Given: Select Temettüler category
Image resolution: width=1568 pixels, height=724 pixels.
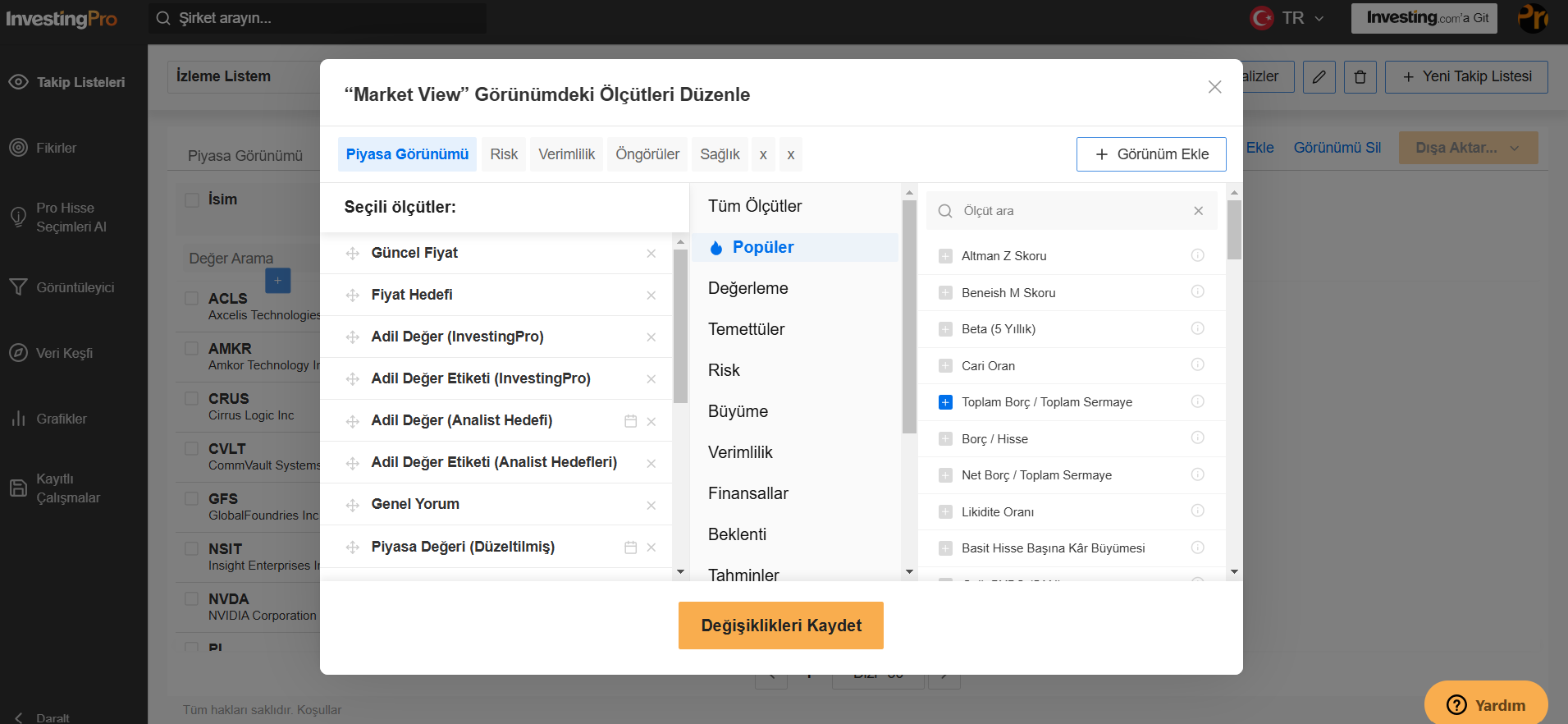Looking at the screenshot, I should 747,329.
